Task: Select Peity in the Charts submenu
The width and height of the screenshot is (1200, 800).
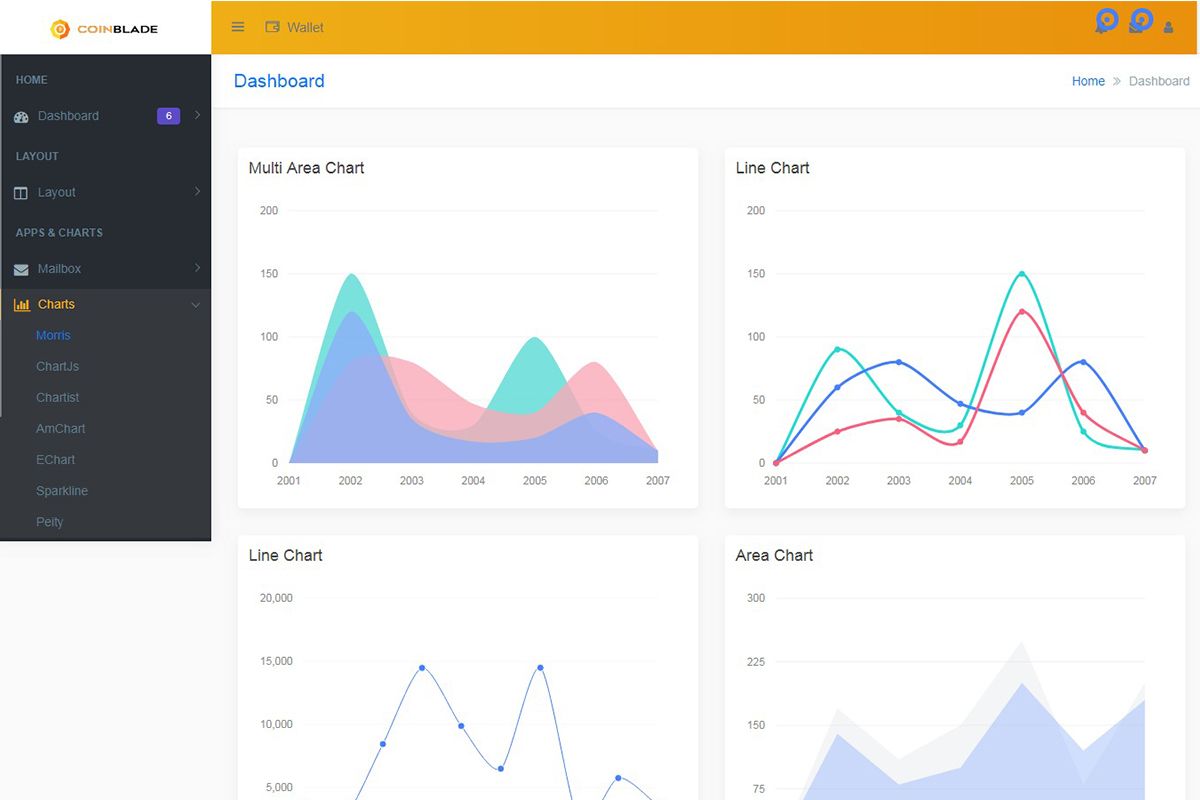Action: pyautogui.click(x=50, y=521)
